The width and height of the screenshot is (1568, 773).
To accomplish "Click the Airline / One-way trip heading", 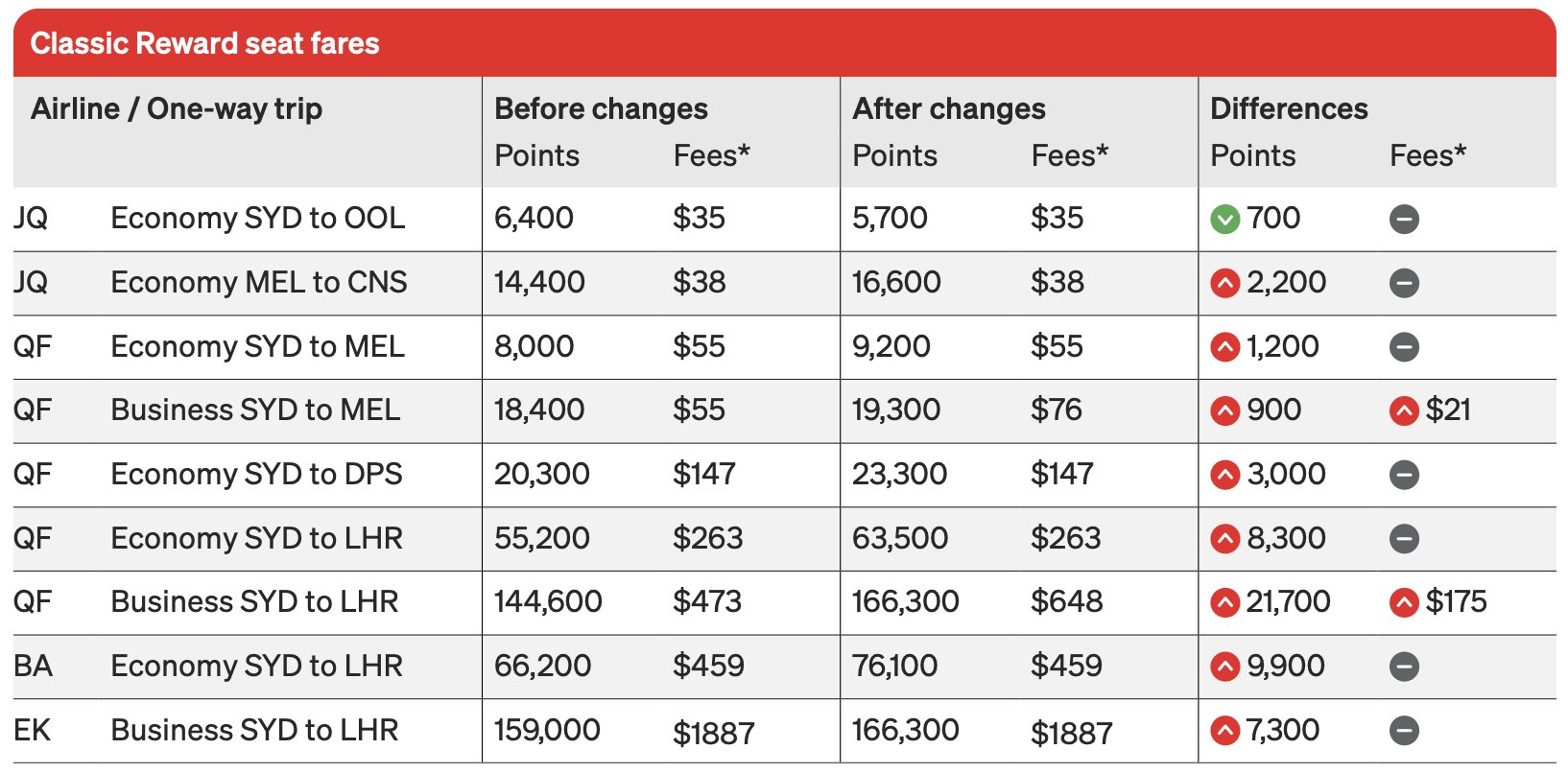I will click(177, 108).
